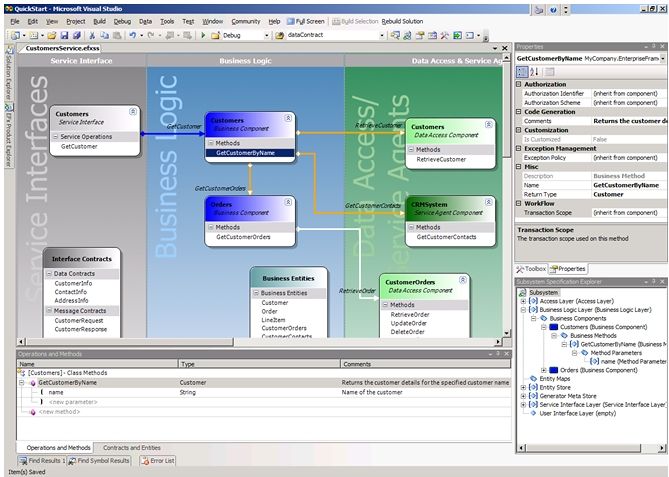Viewport: 669px width, 477px height.
Task: Click the Start Page toolbar icon
Action: tap(457, 35)
